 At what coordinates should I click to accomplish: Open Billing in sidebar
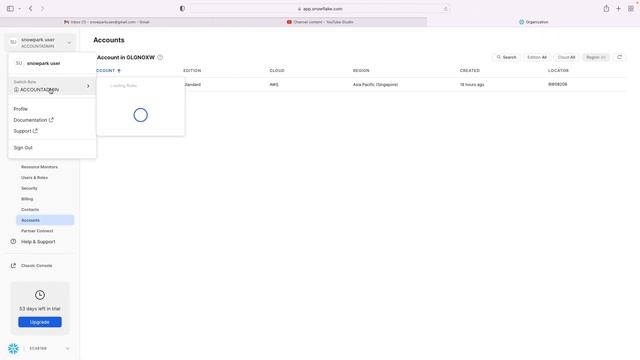[x=27, y=199]
